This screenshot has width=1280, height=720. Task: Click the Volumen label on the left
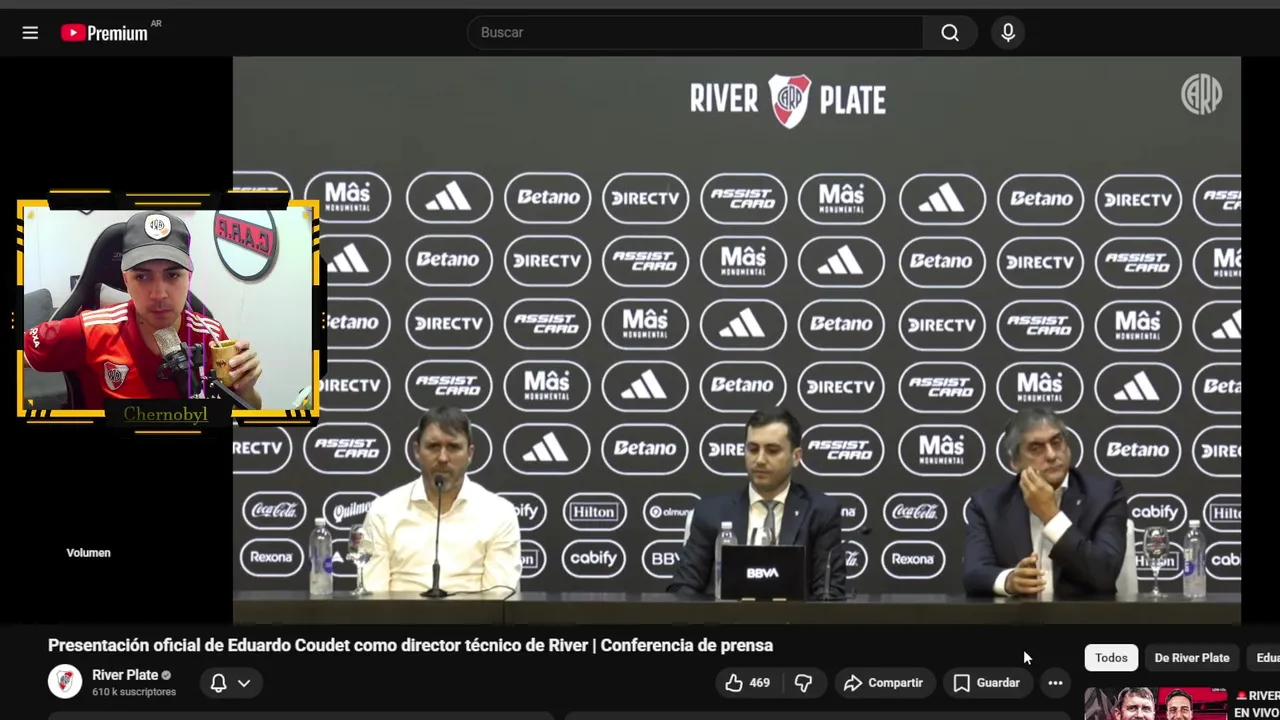tap(88, 553)
